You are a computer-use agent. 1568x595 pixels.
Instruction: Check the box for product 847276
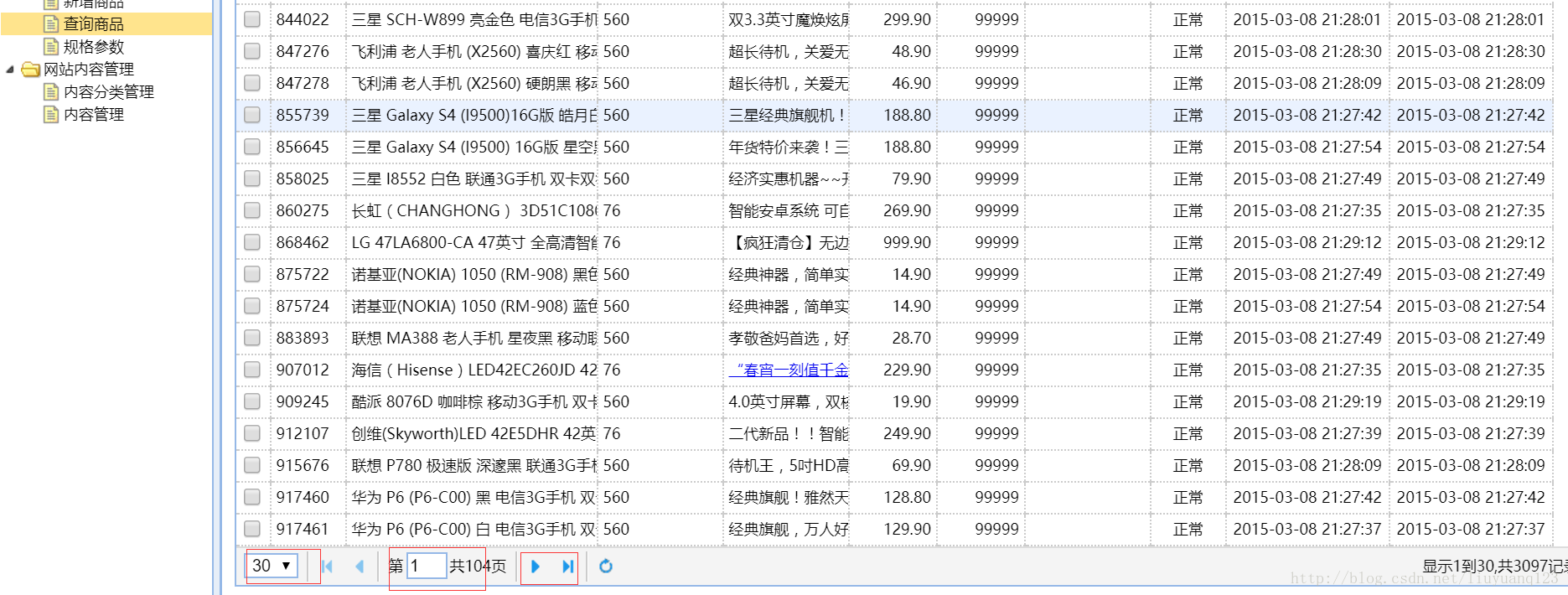pos(252,51)
